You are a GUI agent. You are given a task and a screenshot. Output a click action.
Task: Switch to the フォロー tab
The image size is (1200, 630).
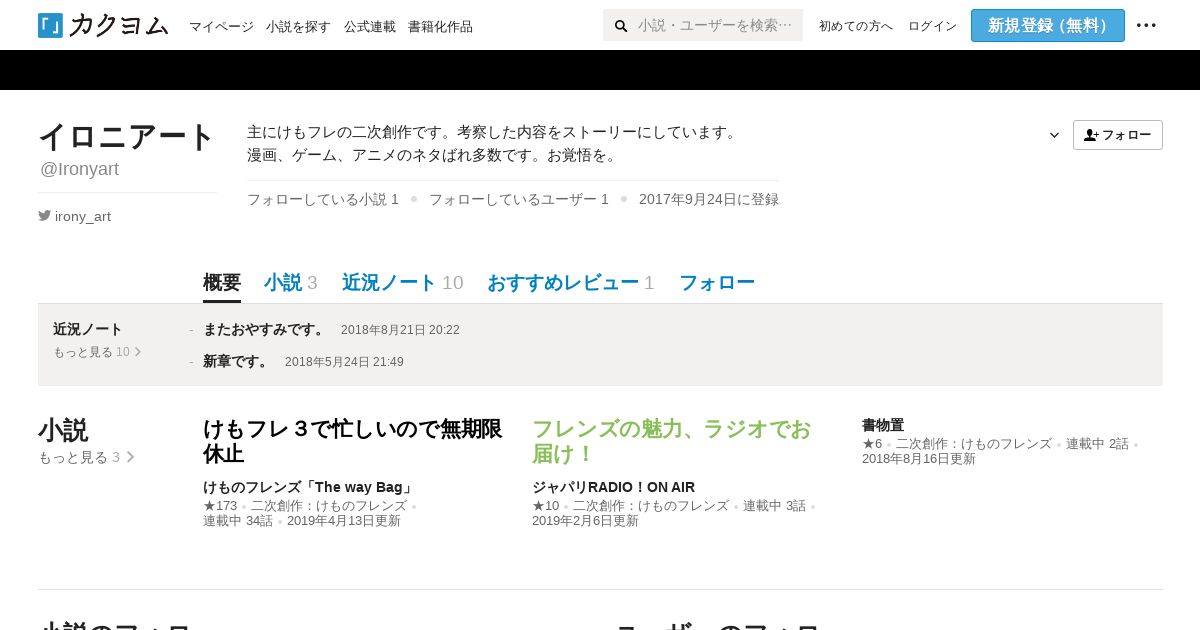pyautogui.click(x=717, y=283)
